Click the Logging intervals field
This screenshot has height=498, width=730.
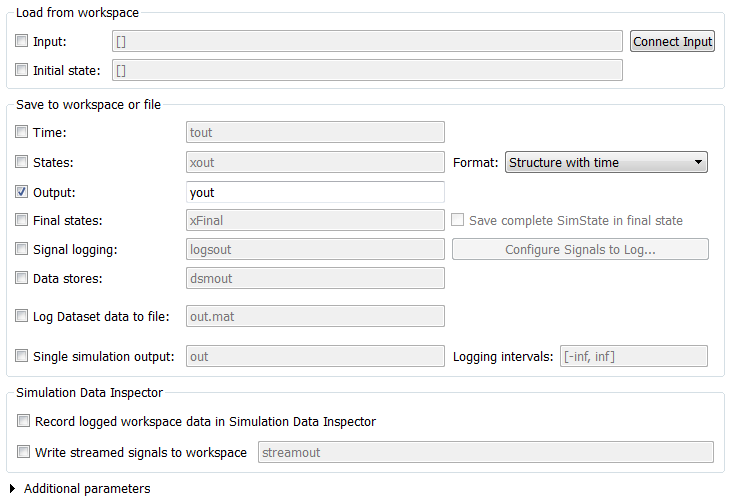[634, 356]
